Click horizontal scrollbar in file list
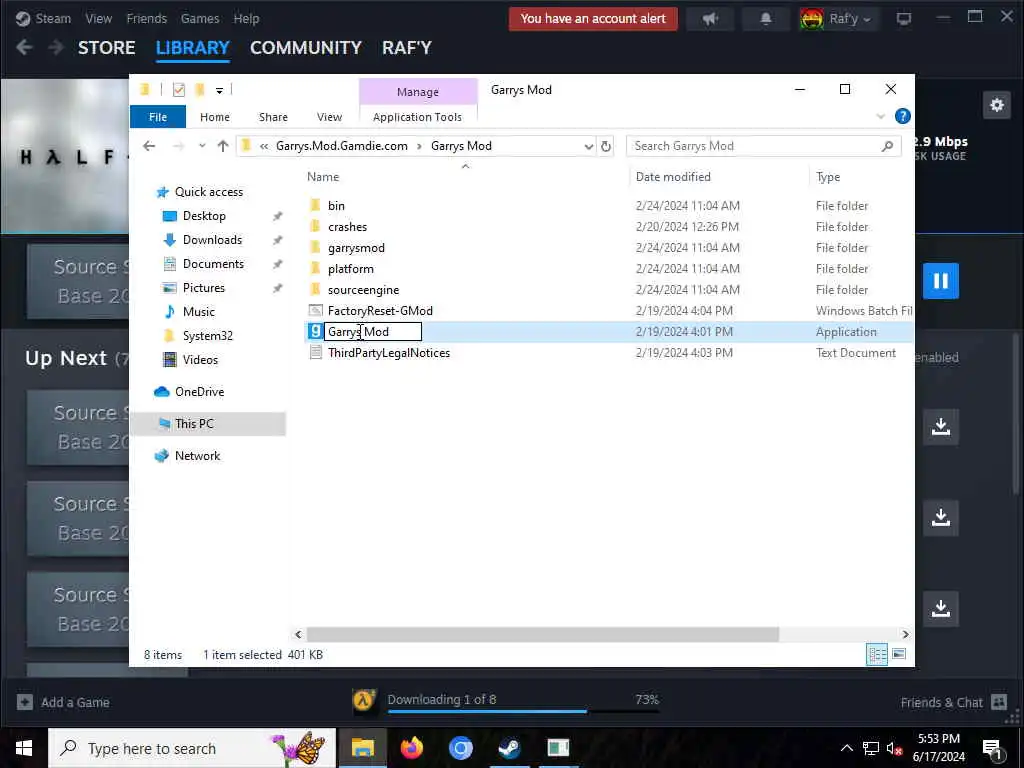The width and height of the screenshot is (1024, 768). 542,634
